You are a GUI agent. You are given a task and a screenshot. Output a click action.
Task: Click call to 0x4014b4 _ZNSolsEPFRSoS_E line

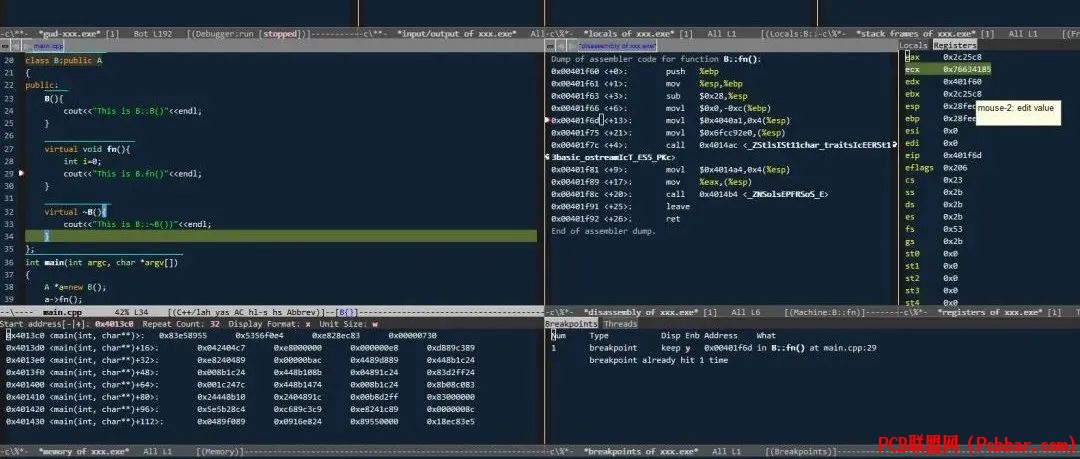pyautogui.click(x=689, y=194)
